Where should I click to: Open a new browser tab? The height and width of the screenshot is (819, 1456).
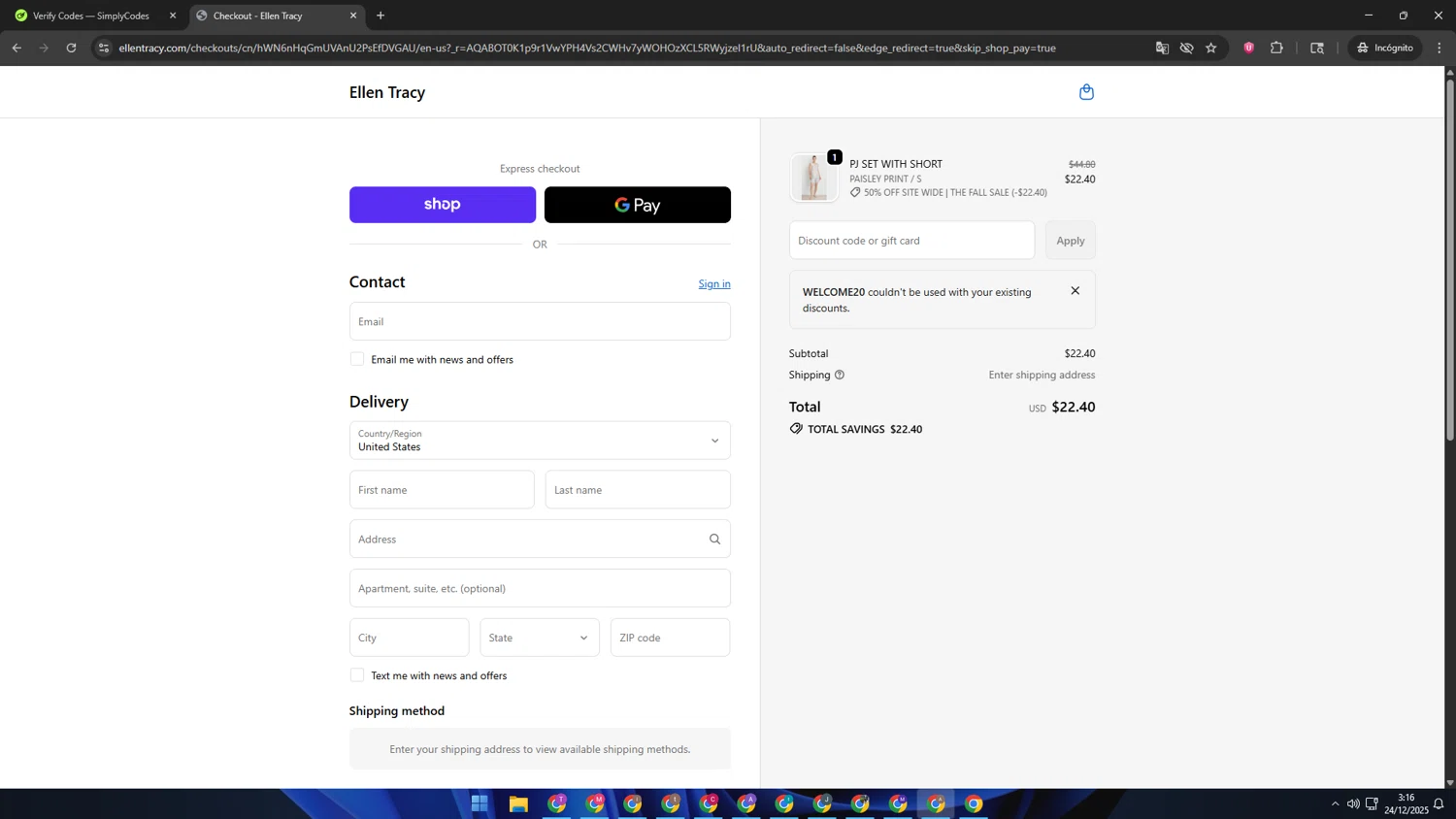381,16
